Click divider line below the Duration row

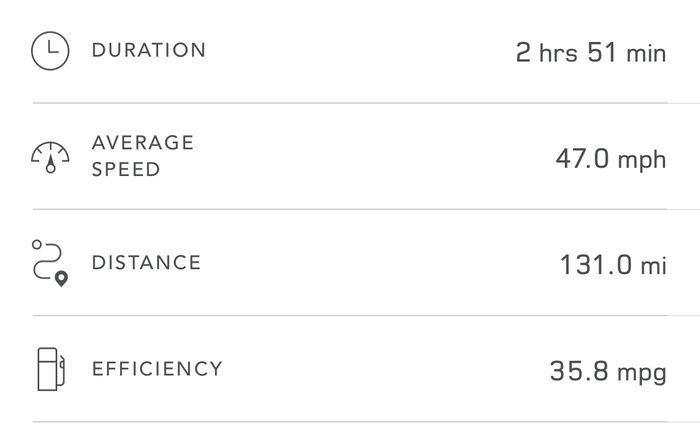tap(350, 103)
